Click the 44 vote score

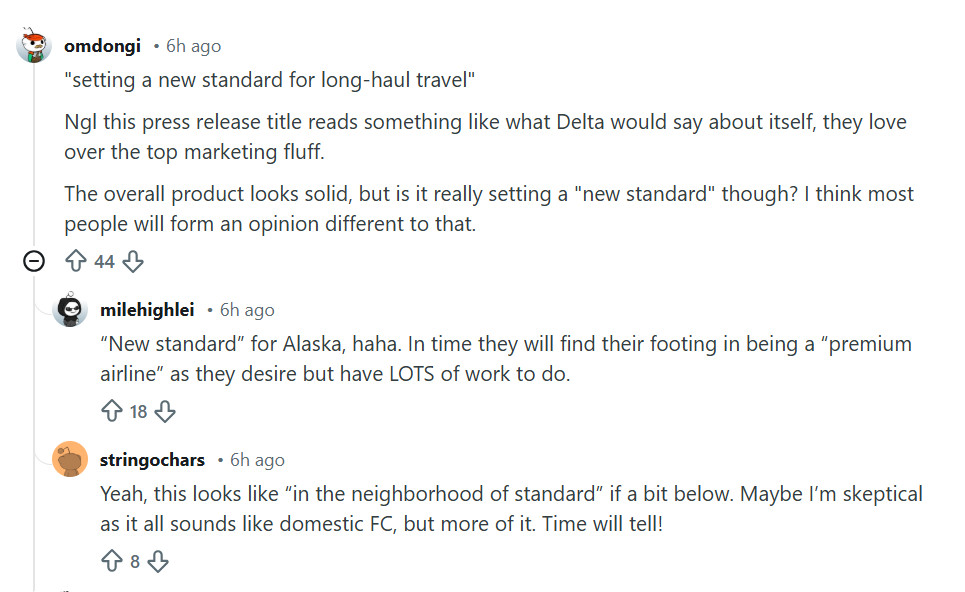[x=104, y=262]
